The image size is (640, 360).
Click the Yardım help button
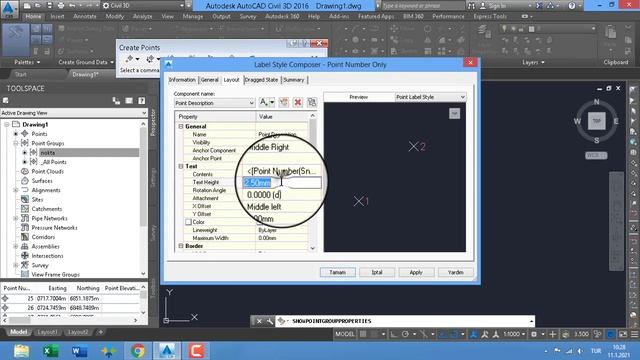(x=455, y=272)
